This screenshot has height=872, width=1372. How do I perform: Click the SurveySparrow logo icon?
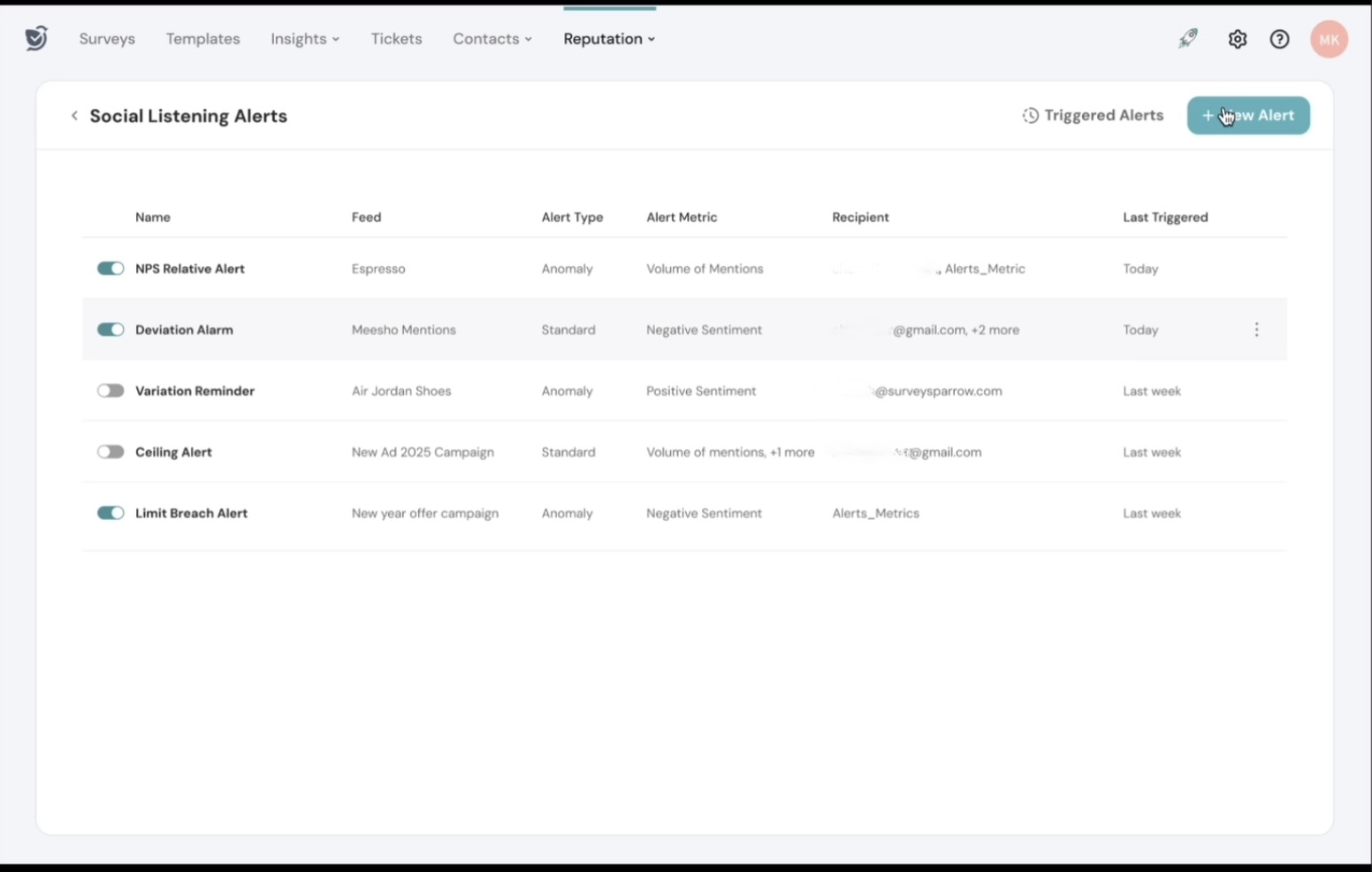point(36,38)
